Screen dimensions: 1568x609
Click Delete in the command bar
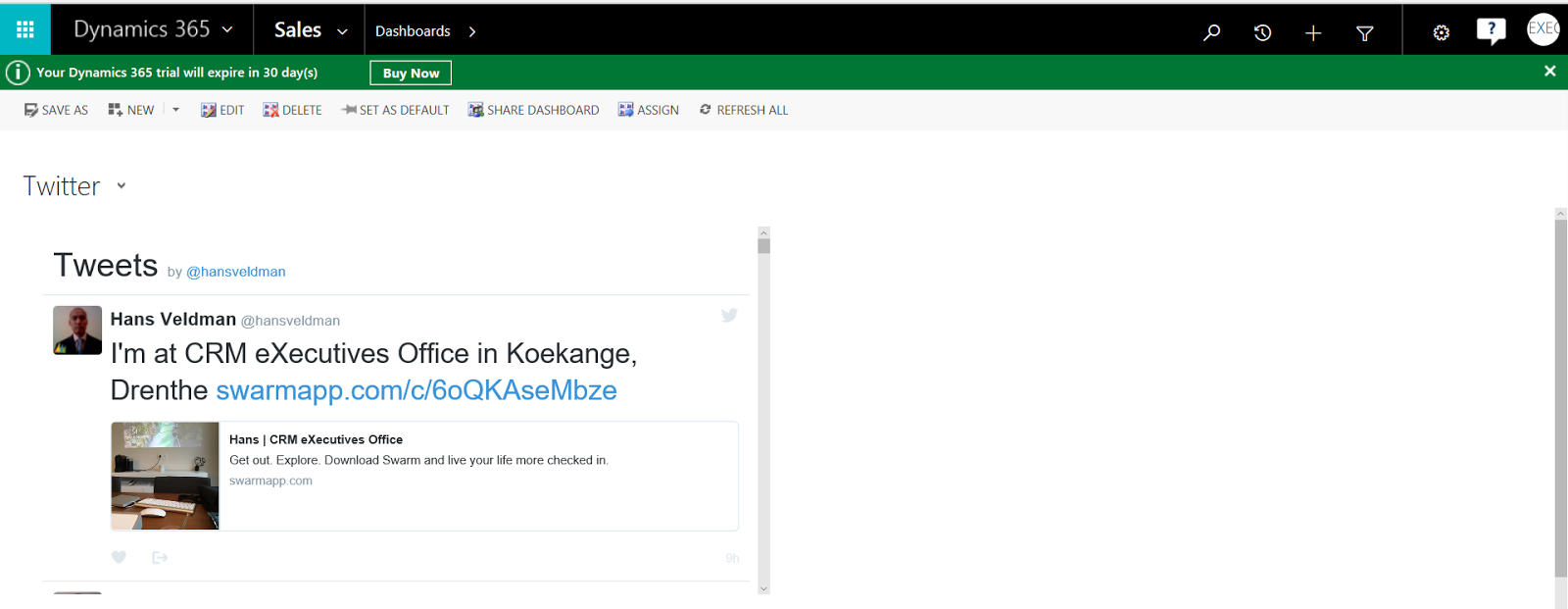(x=292, y=110)
